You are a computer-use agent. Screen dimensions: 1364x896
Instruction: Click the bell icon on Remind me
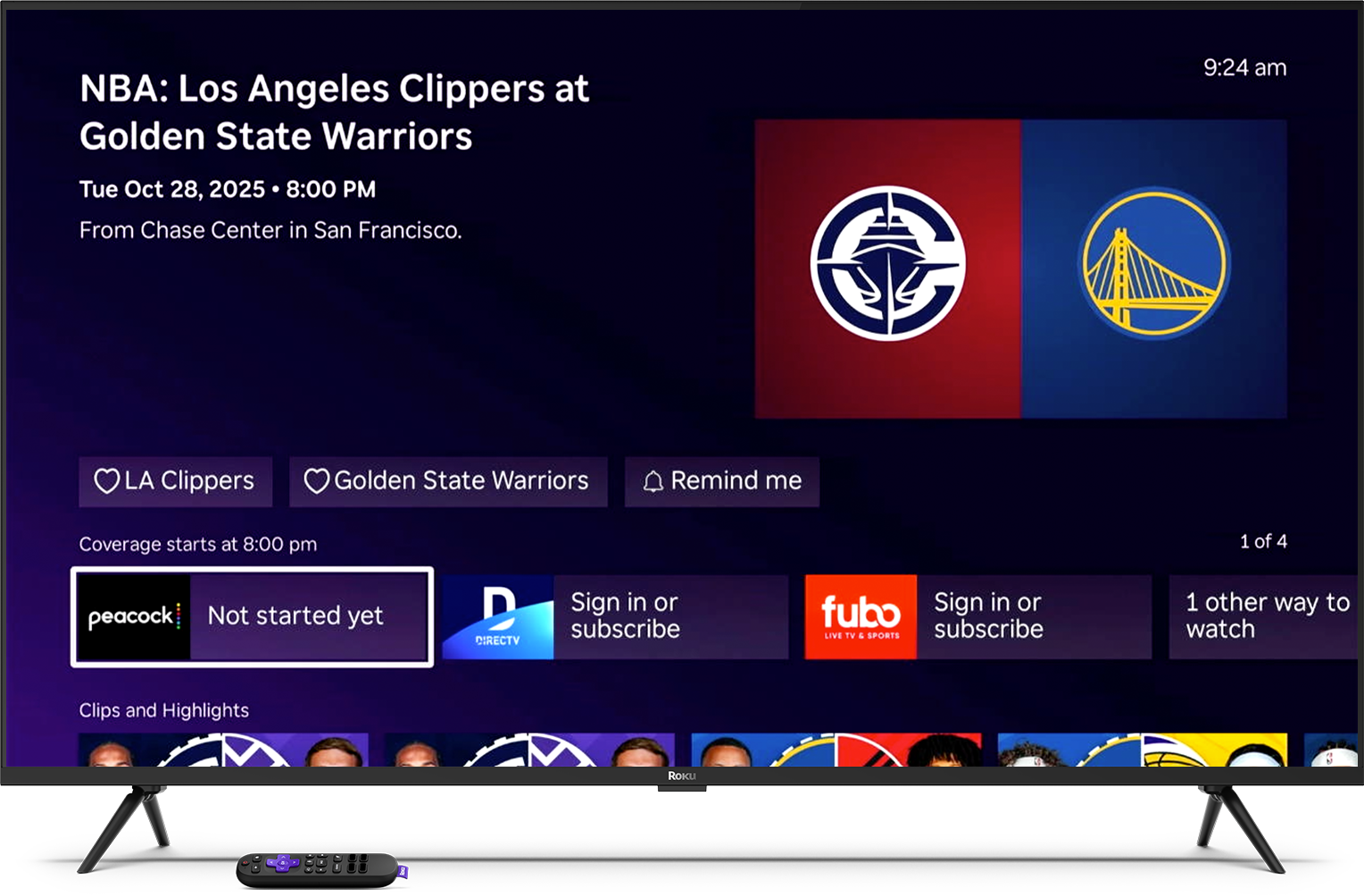click(653, 481)
